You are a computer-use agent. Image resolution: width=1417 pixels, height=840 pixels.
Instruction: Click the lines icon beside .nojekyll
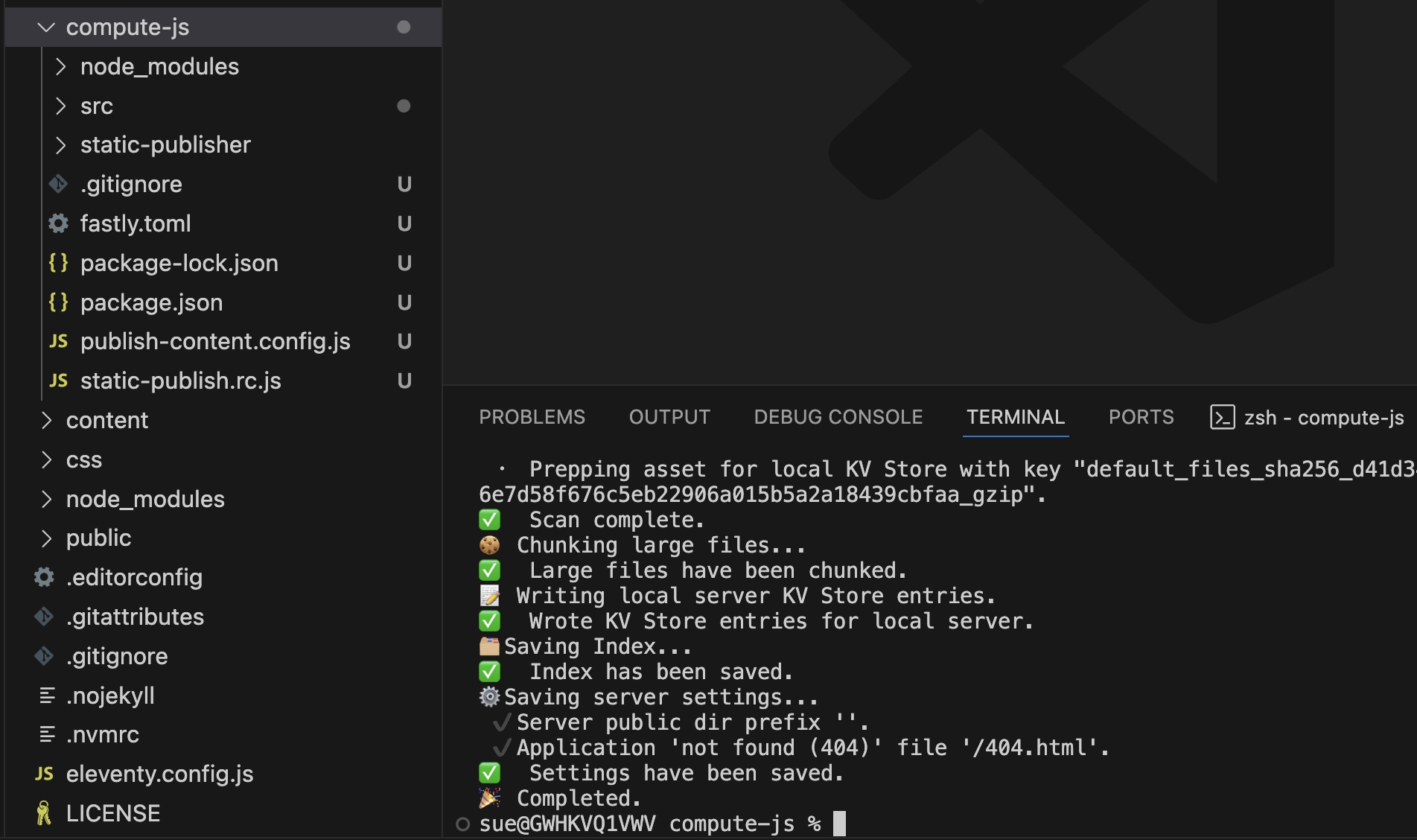47,696
